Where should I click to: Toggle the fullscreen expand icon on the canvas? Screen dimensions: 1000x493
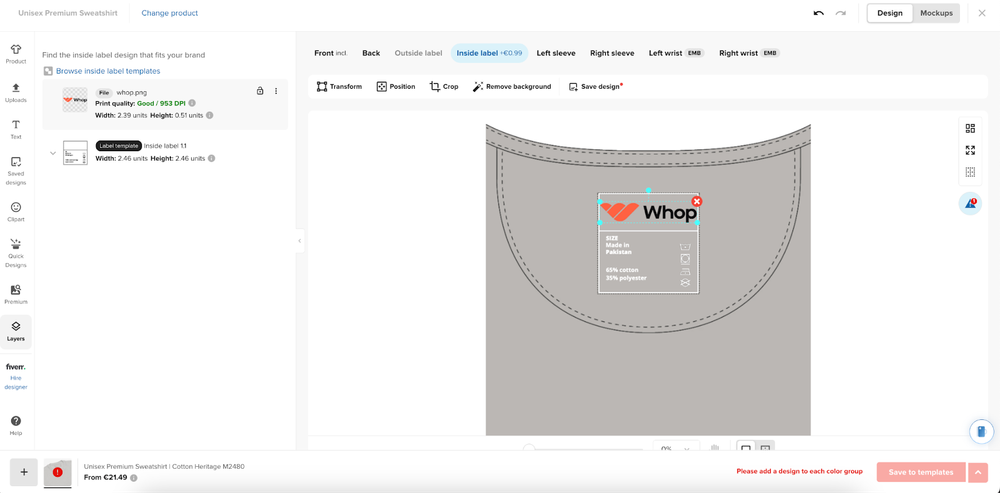pos(970,150)
